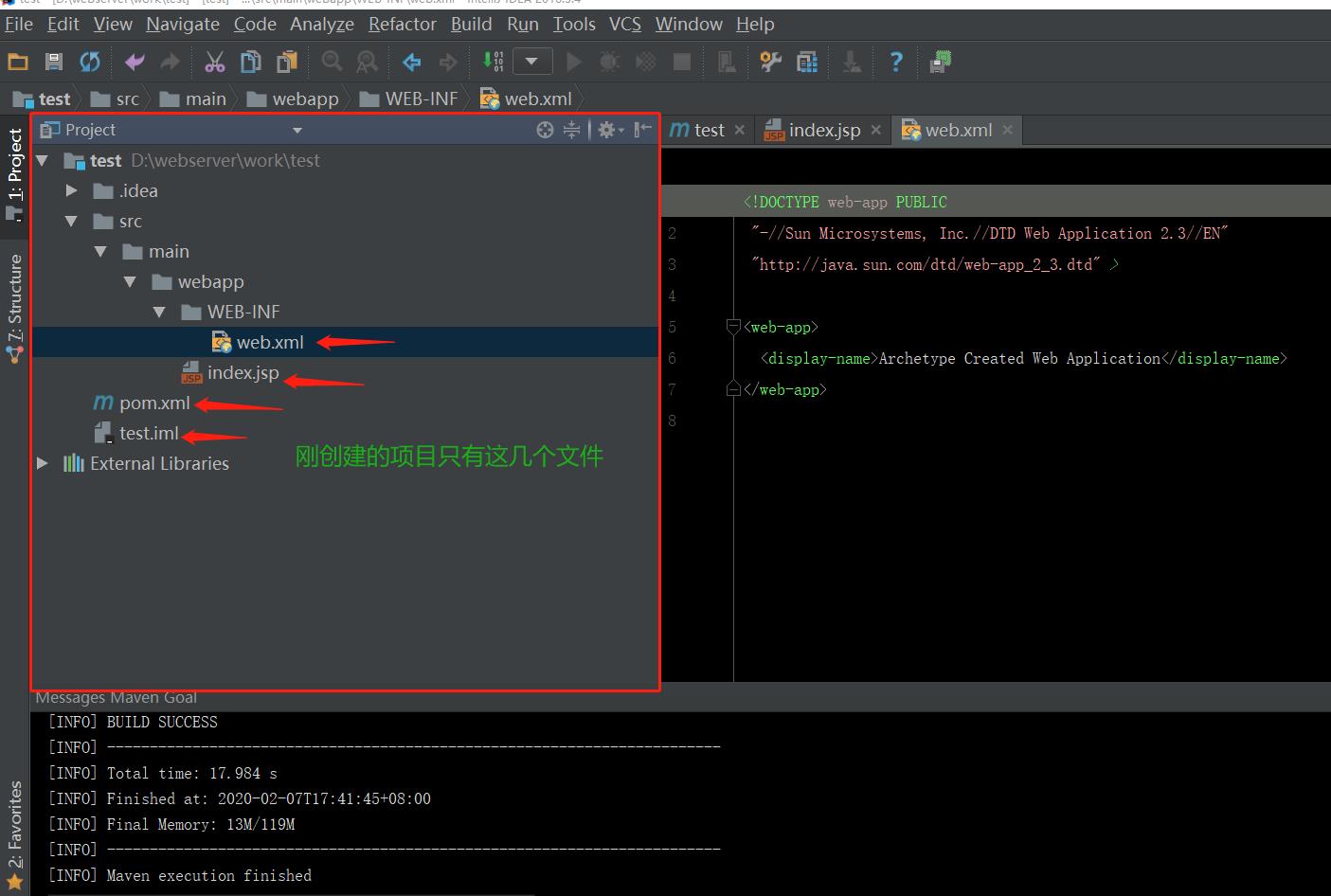Toggle the 7: Structure tool window
The image size is (1331, 896).
14,308
